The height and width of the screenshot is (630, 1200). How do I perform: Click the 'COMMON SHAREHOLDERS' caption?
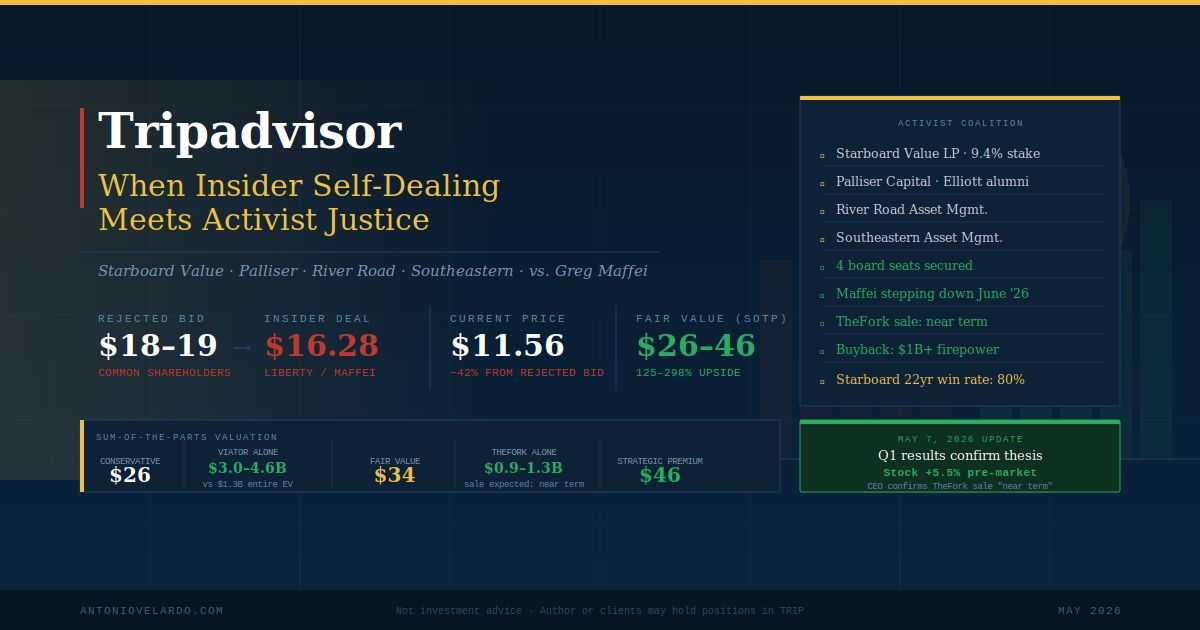click(164, 373)
